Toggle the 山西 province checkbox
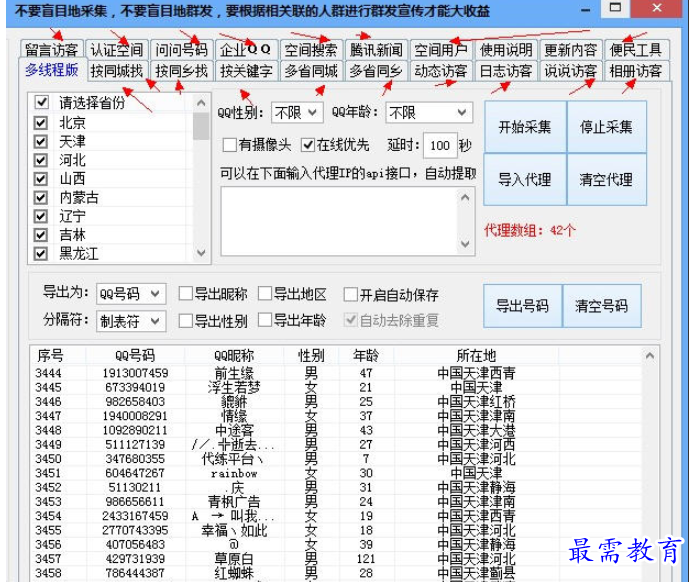Viewport: 690px width, 582px height. 41,179
